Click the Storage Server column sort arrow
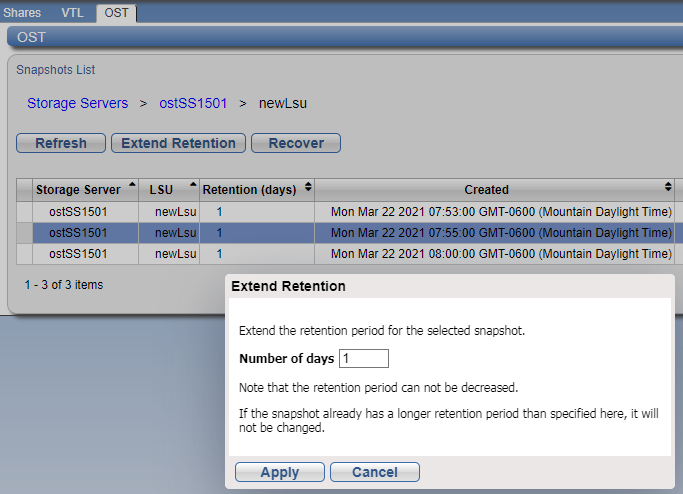 [x=132, y=186]
